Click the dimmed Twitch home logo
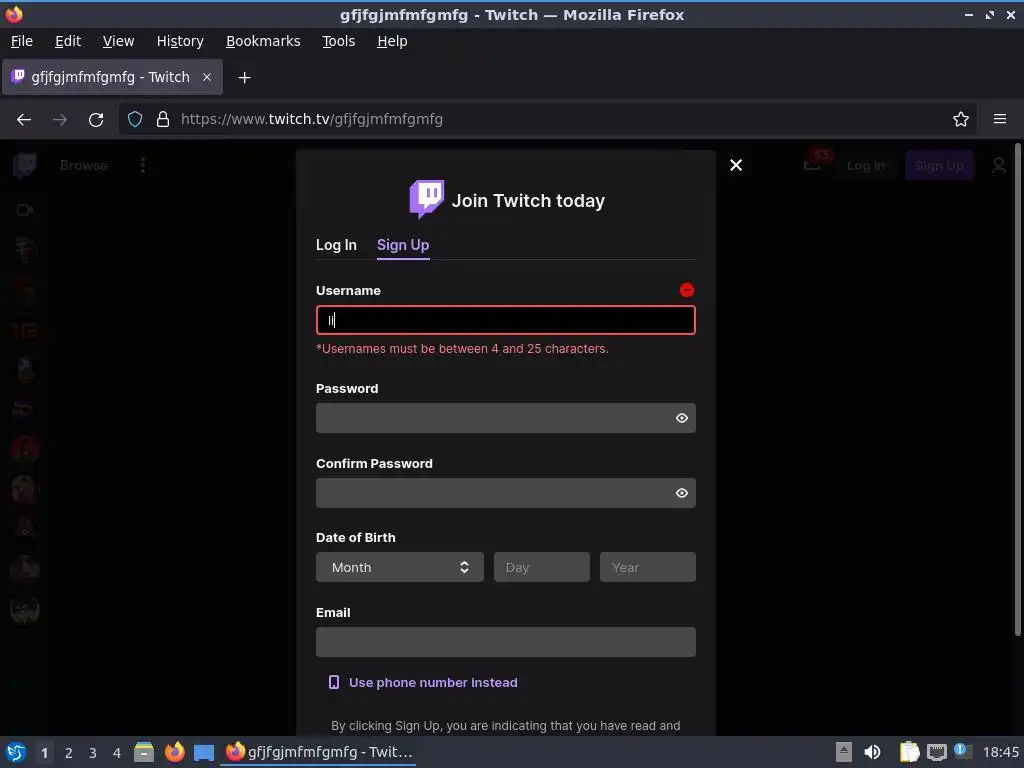The width and height of the screenshot is (1024, 768). point(25,165)
